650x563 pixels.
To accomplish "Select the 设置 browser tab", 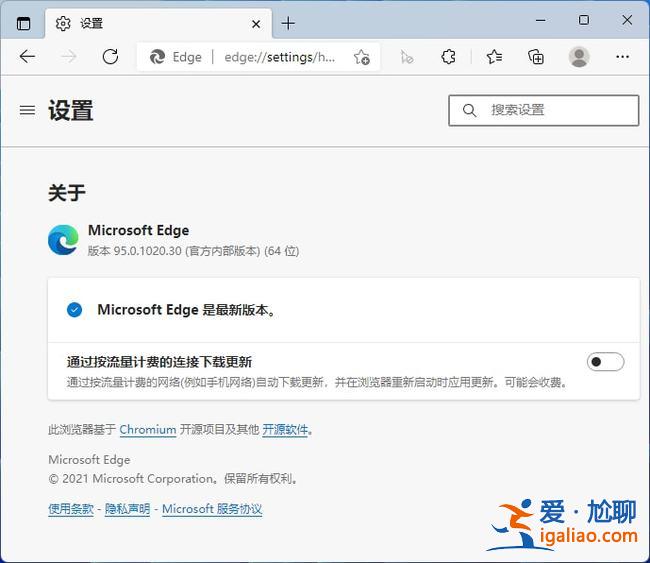I will click(158, 24).
